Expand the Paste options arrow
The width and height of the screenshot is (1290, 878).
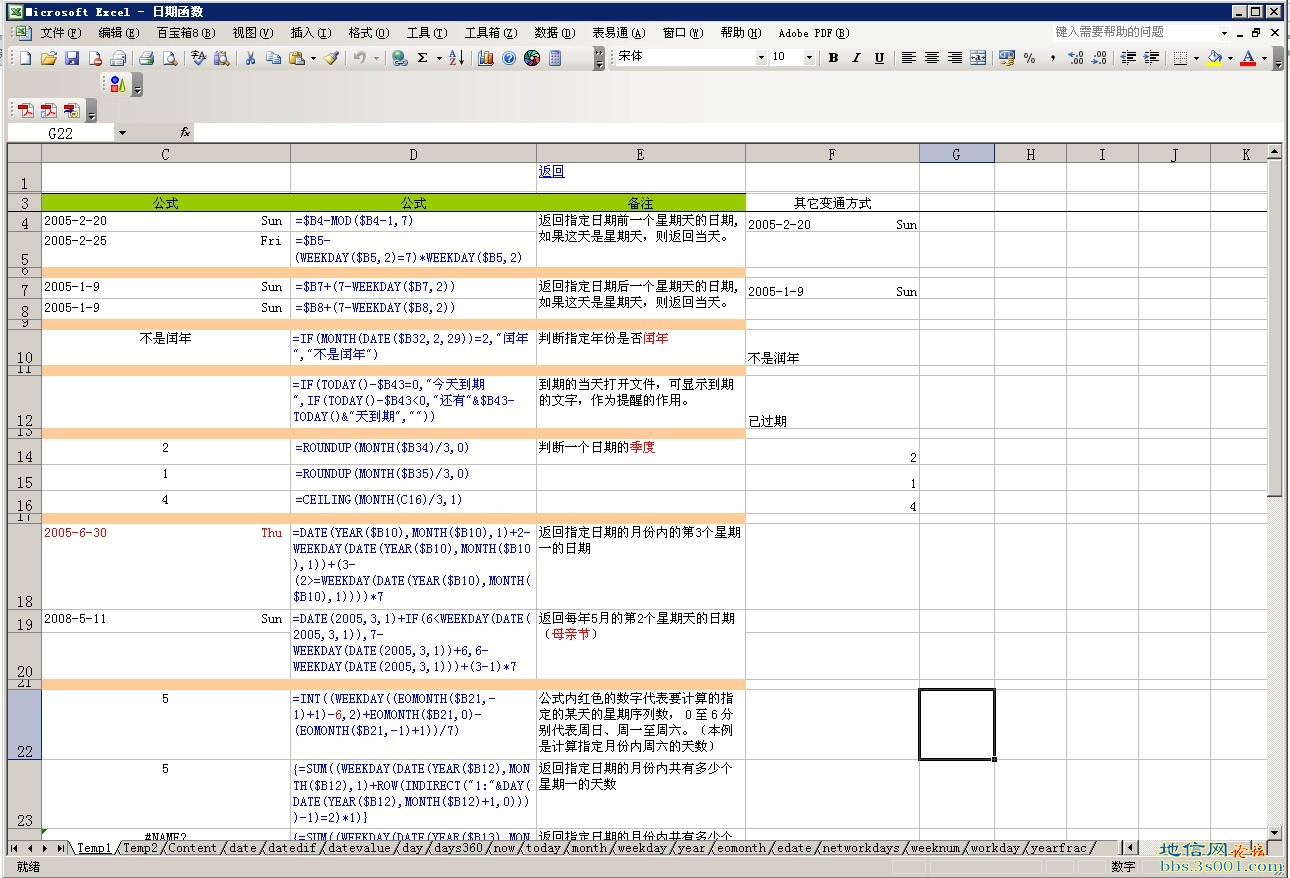coord(313,58)
